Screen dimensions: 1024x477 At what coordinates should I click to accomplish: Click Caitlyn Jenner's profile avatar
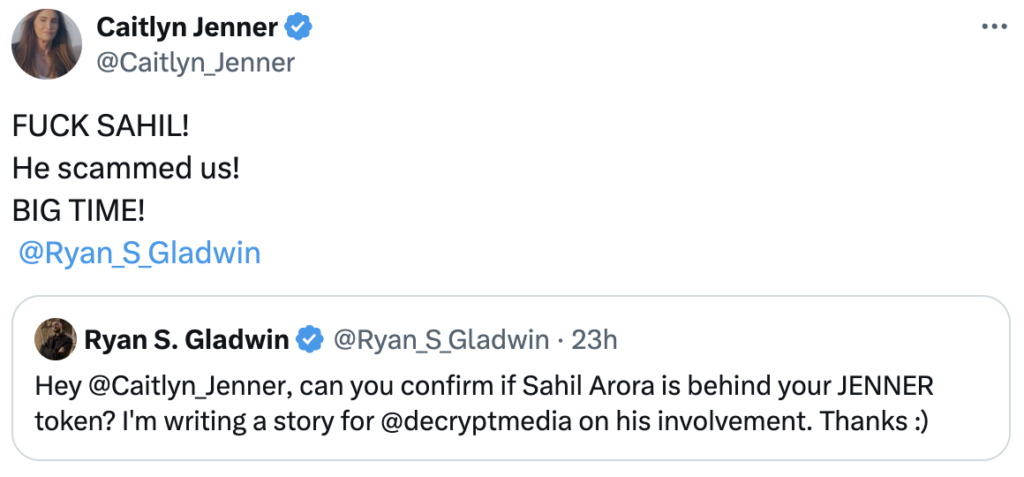[x=46, y=45]
